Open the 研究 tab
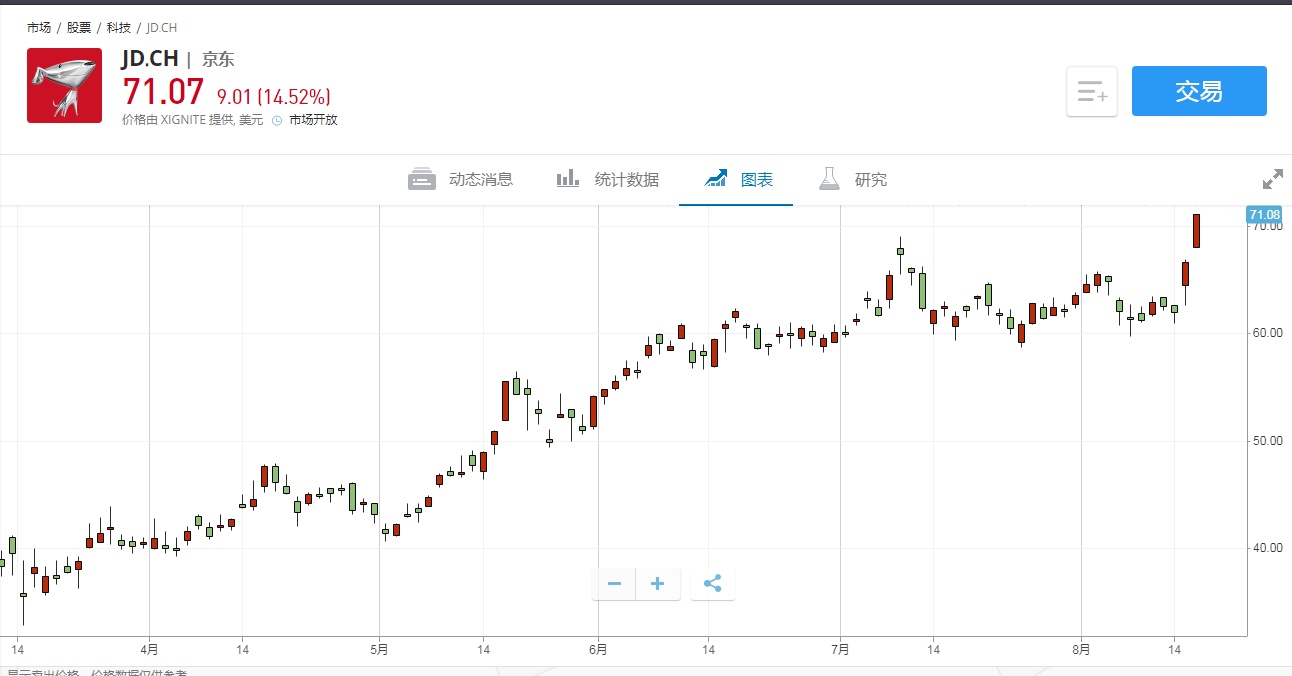 tap(853, 180)
